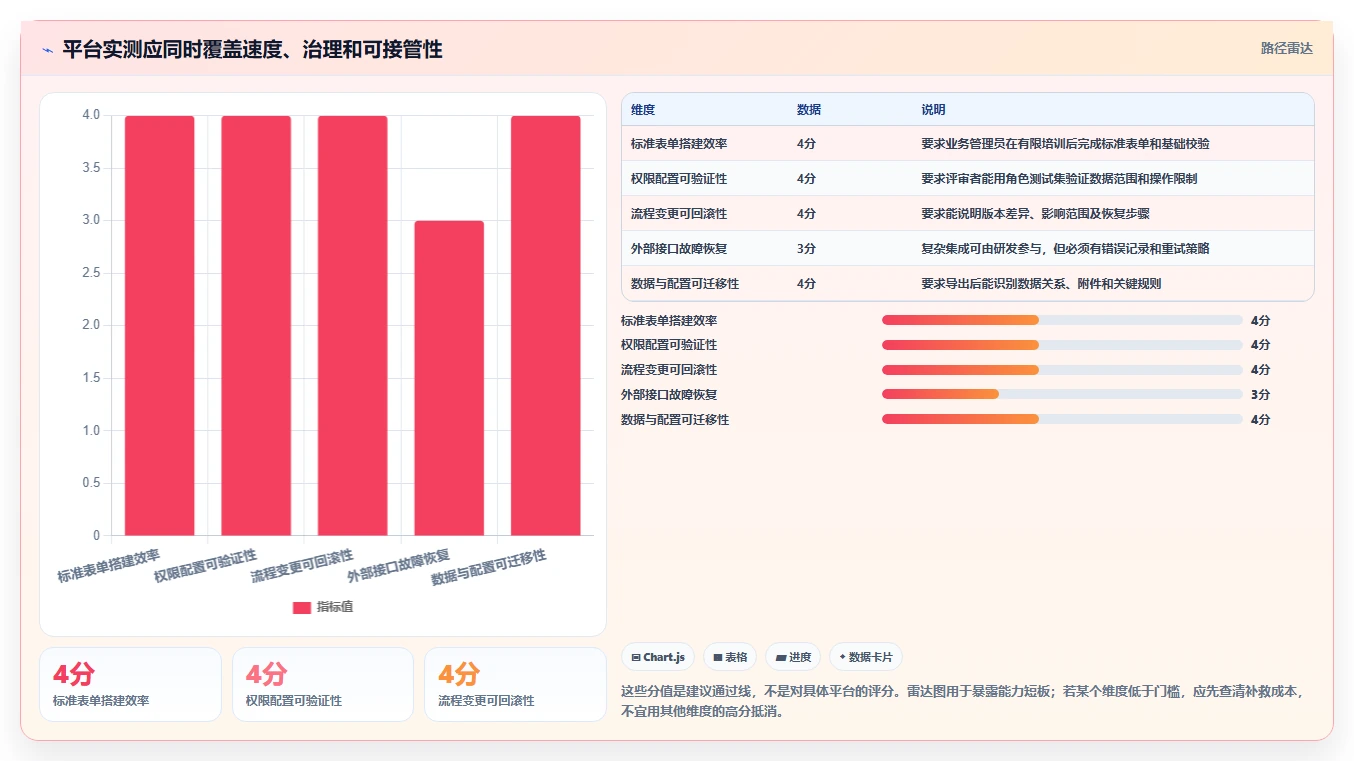Toggle the 指标值 legend color box

click(x=302, y=607)
